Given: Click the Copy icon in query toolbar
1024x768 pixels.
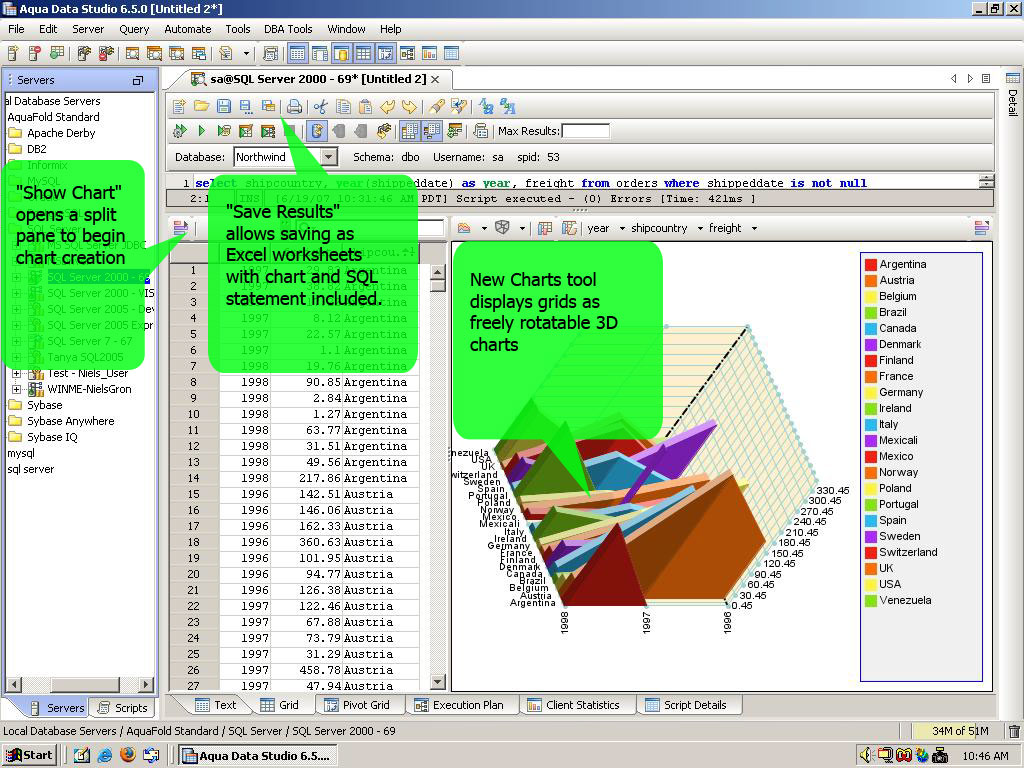Looking at the screenshot, I should coord(343,106).
